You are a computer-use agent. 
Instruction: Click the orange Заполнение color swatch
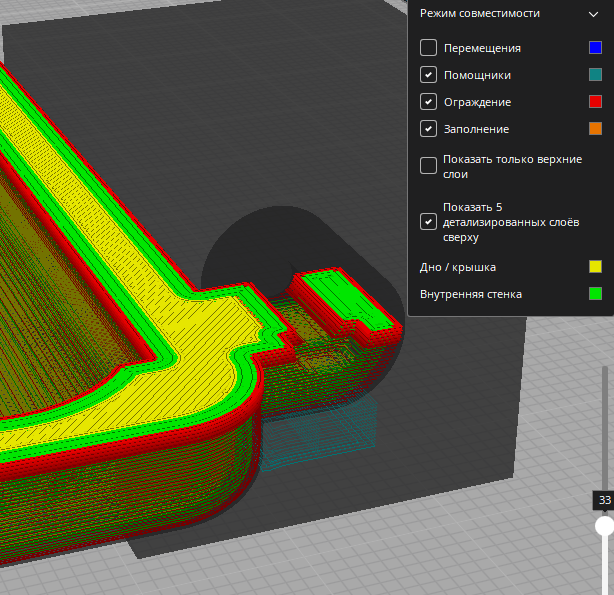coord(595,129)
